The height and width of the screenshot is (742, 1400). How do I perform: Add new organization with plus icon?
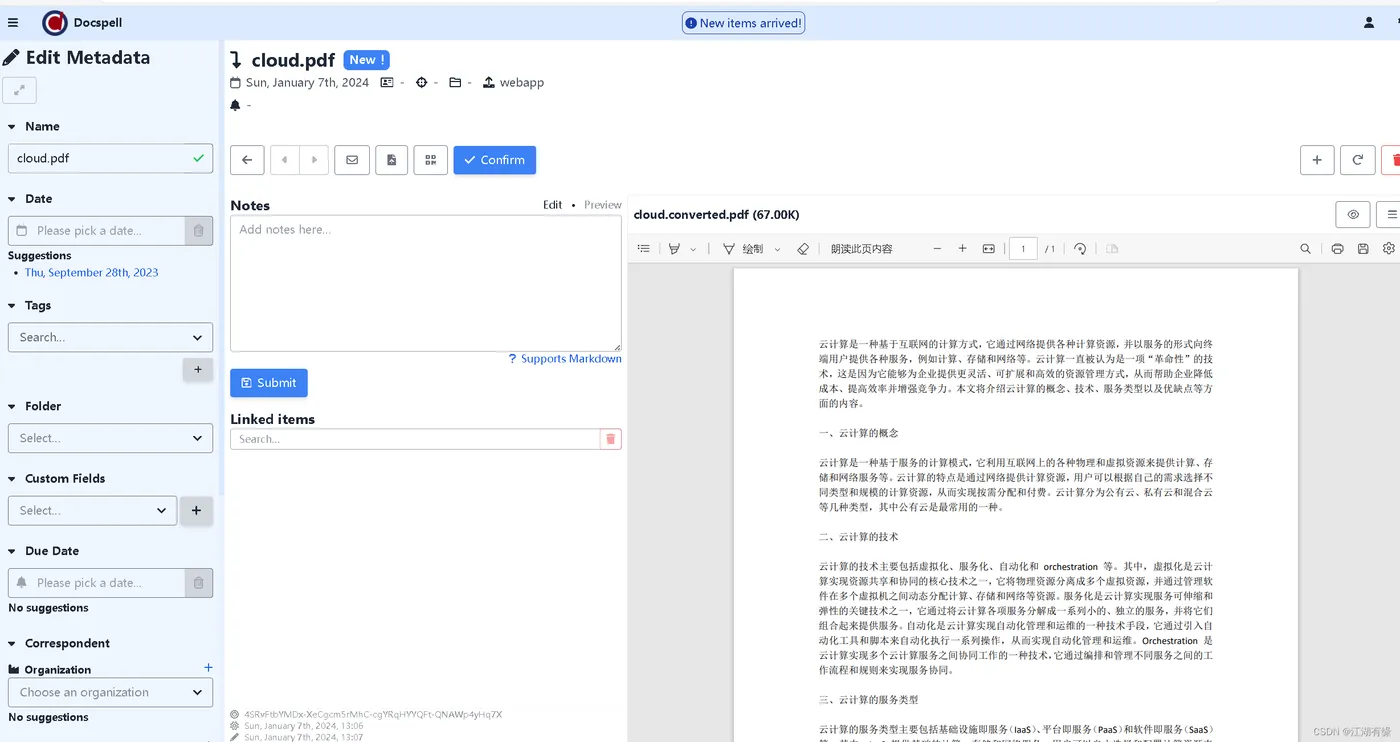[208, 668]
